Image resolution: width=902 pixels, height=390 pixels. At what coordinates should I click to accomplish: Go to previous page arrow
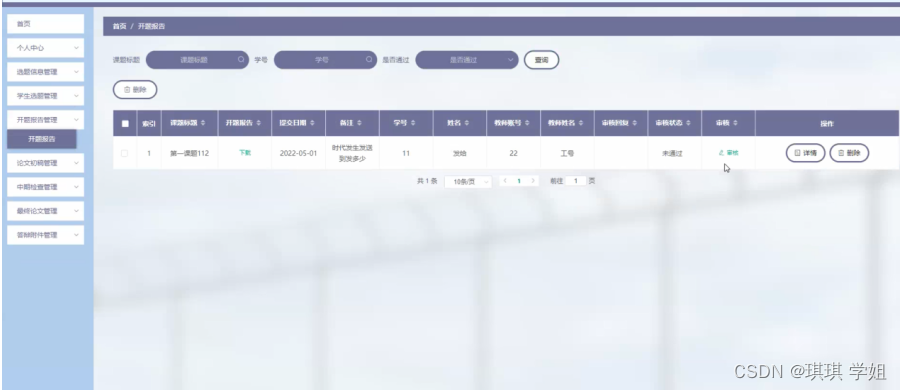(504, 181)
